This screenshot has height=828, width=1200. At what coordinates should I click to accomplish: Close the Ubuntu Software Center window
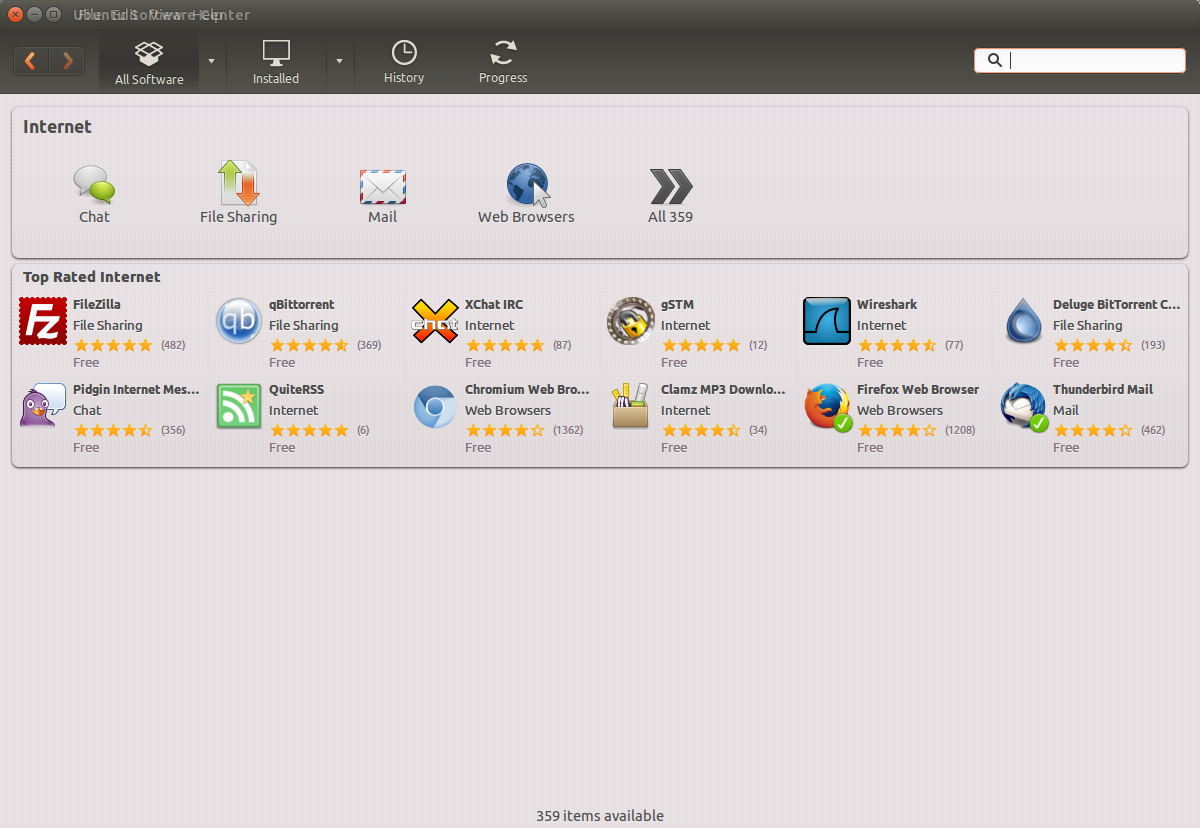tap(15, 15)
